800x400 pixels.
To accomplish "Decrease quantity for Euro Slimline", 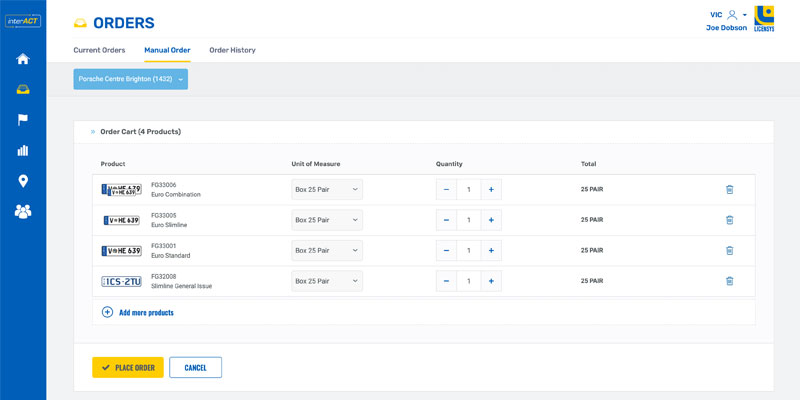I will click(x=446, y=220).
